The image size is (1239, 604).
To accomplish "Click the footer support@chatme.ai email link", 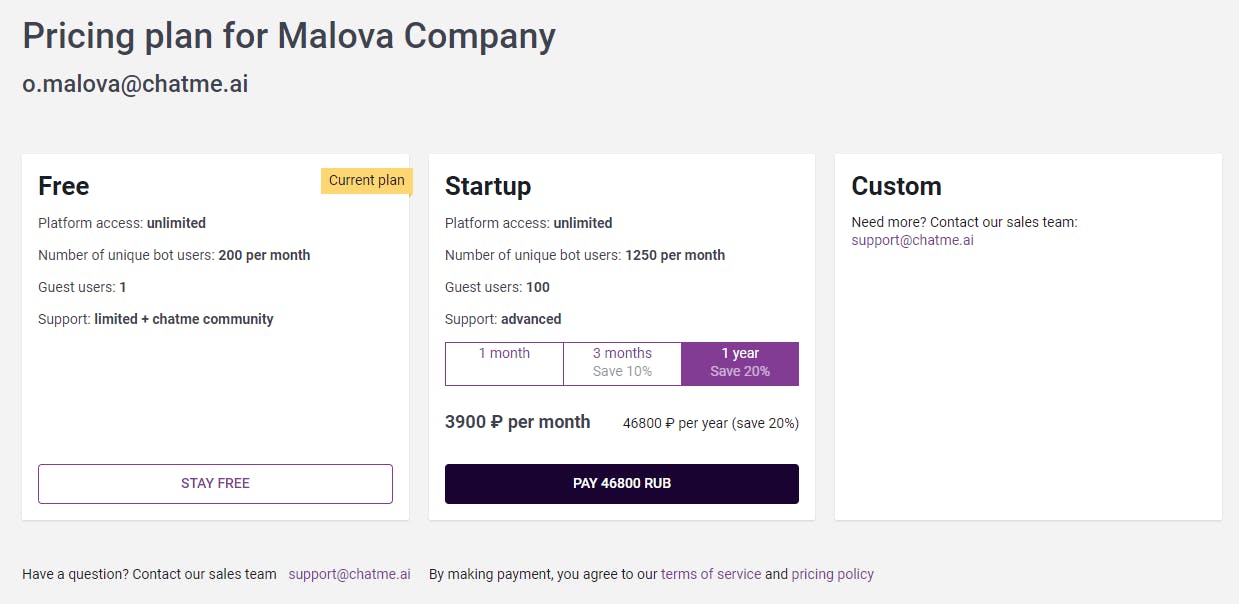I will 349,574.
